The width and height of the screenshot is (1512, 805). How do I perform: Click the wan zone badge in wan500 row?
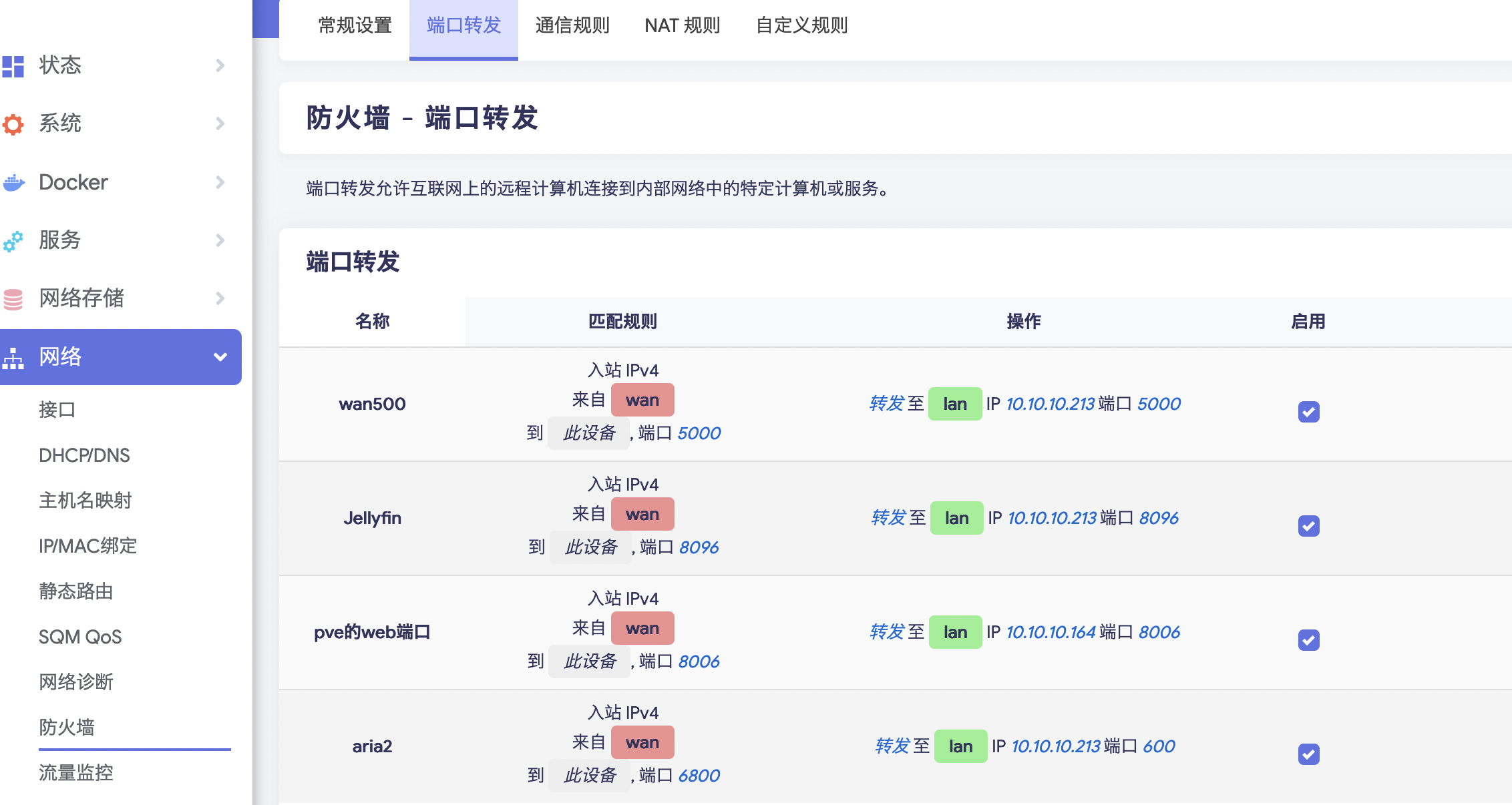tap(642, 400)
